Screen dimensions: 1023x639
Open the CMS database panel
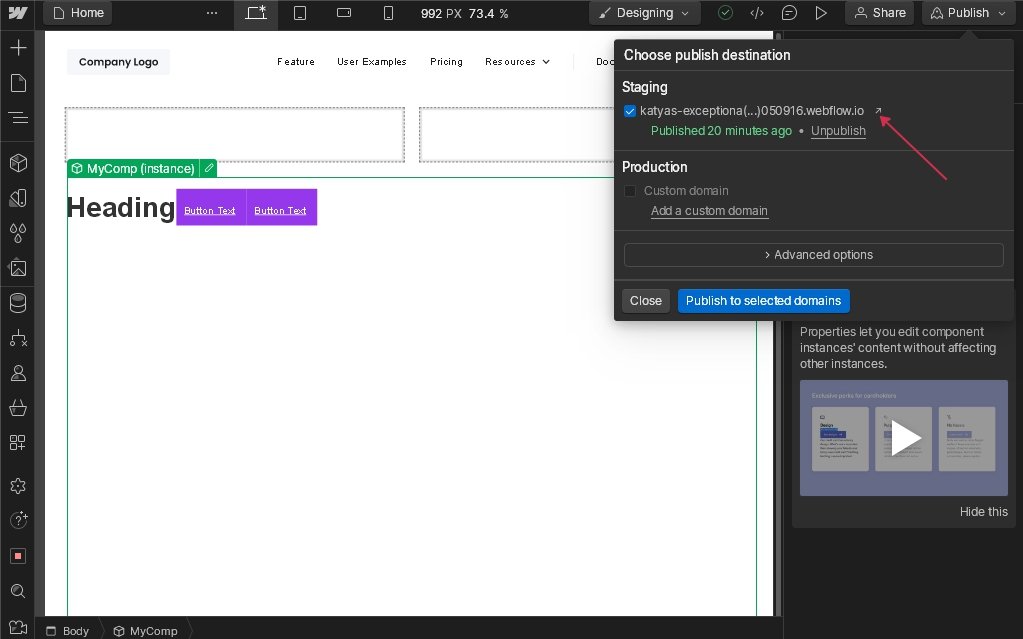(18, 302)
